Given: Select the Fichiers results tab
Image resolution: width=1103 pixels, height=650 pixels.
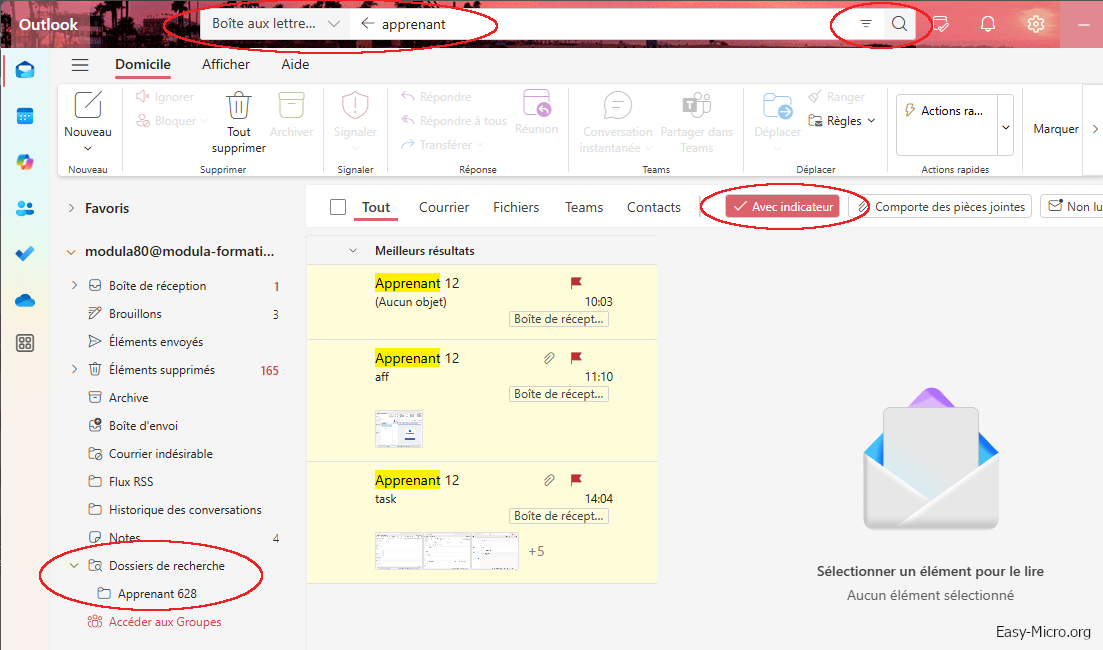Looking at the screenshot, I should click(516, 208).
